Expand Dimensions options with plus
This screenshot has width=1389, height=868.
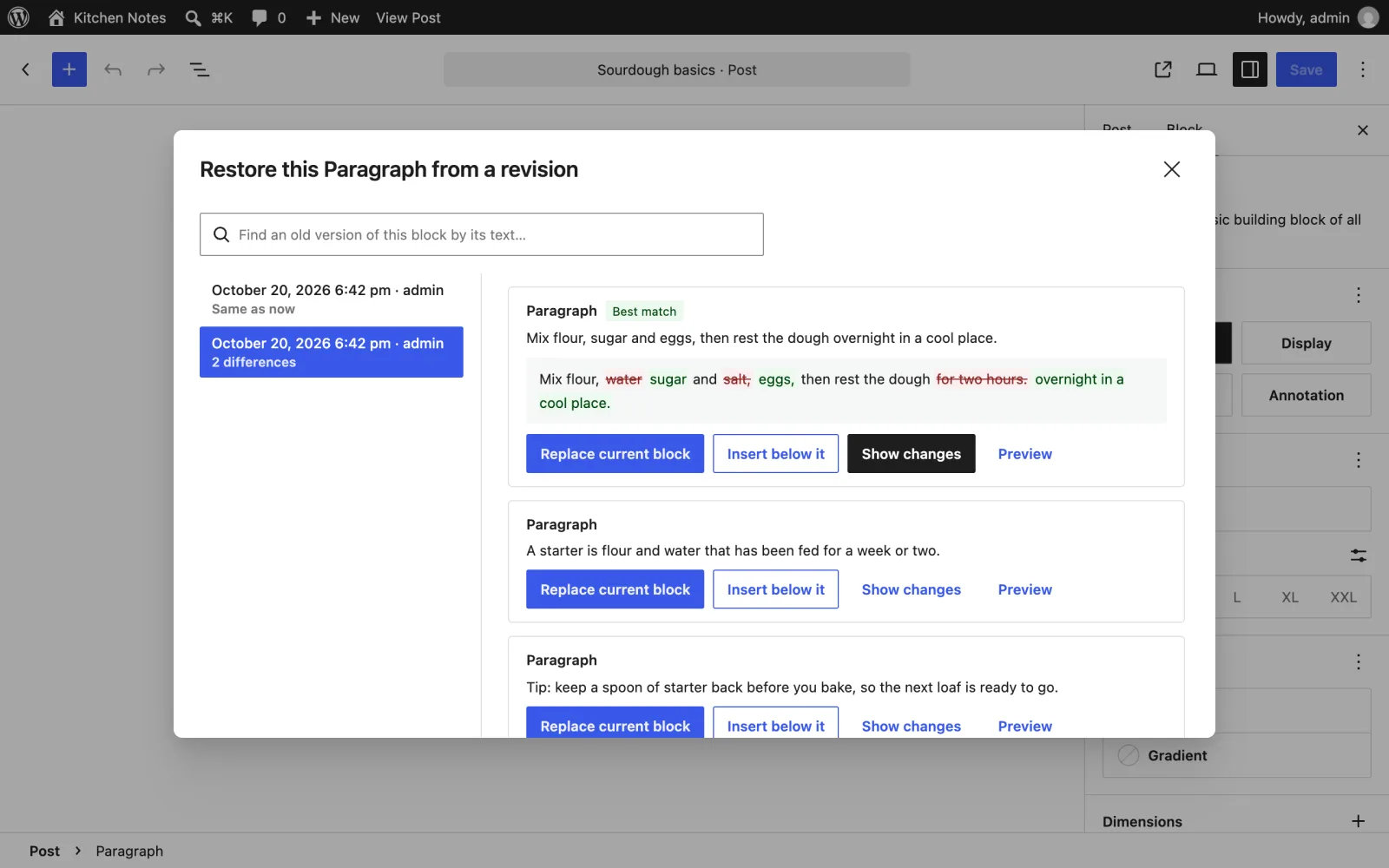1359,821
